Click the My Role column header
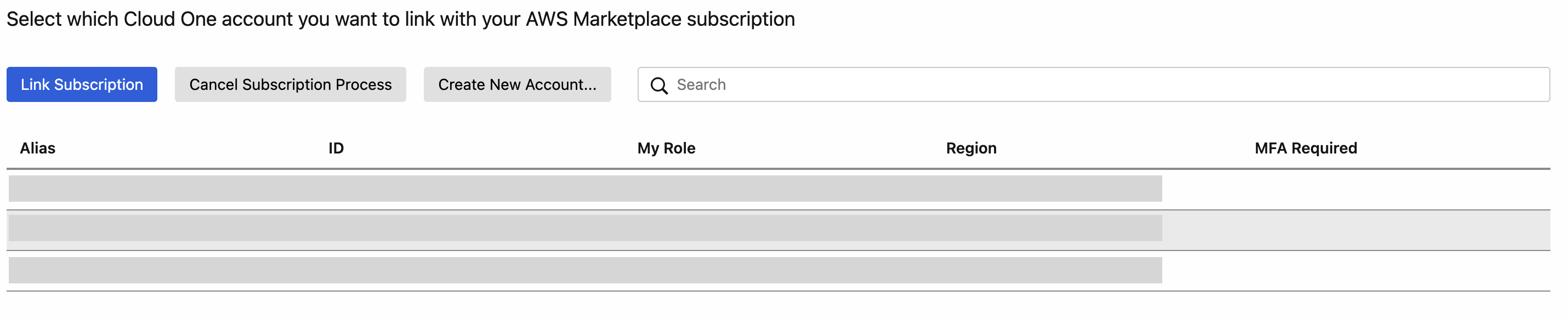This screenshot has height=319, width=1568. click(666, 148)
